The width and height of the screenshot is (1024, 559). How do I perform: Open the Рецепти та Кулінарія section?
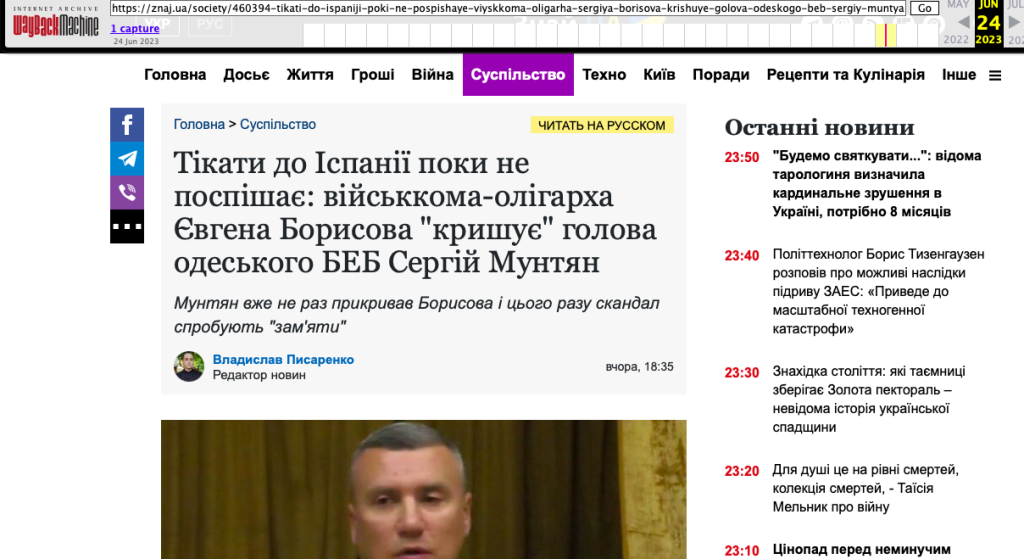(846, 74)
